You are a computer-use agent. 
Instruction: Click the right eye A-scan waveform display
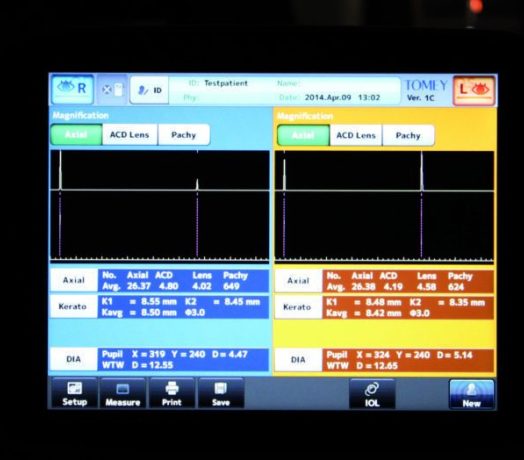[160, 206]
